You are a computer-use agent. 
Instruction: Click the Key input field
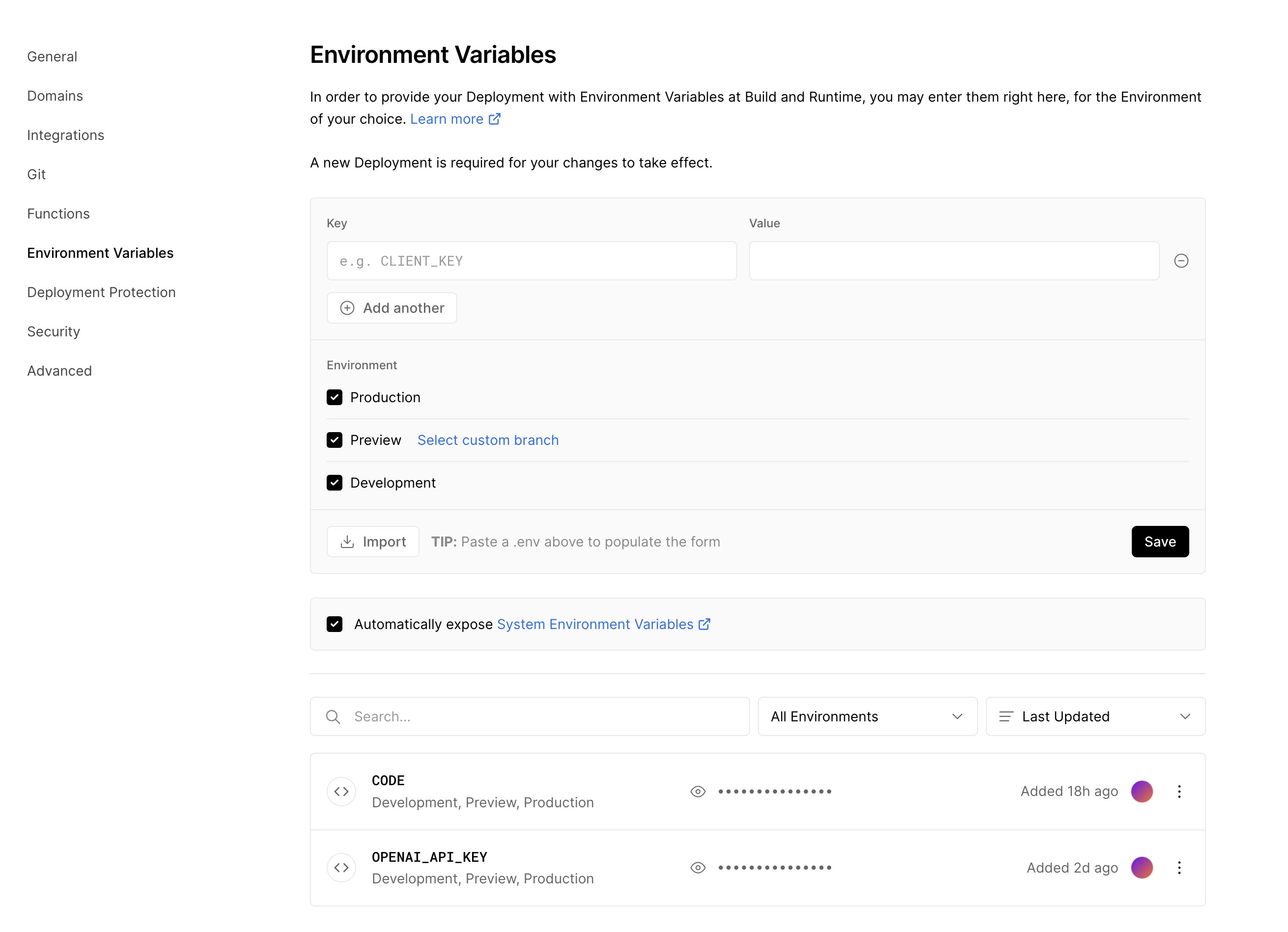click(x=532, y=261)
